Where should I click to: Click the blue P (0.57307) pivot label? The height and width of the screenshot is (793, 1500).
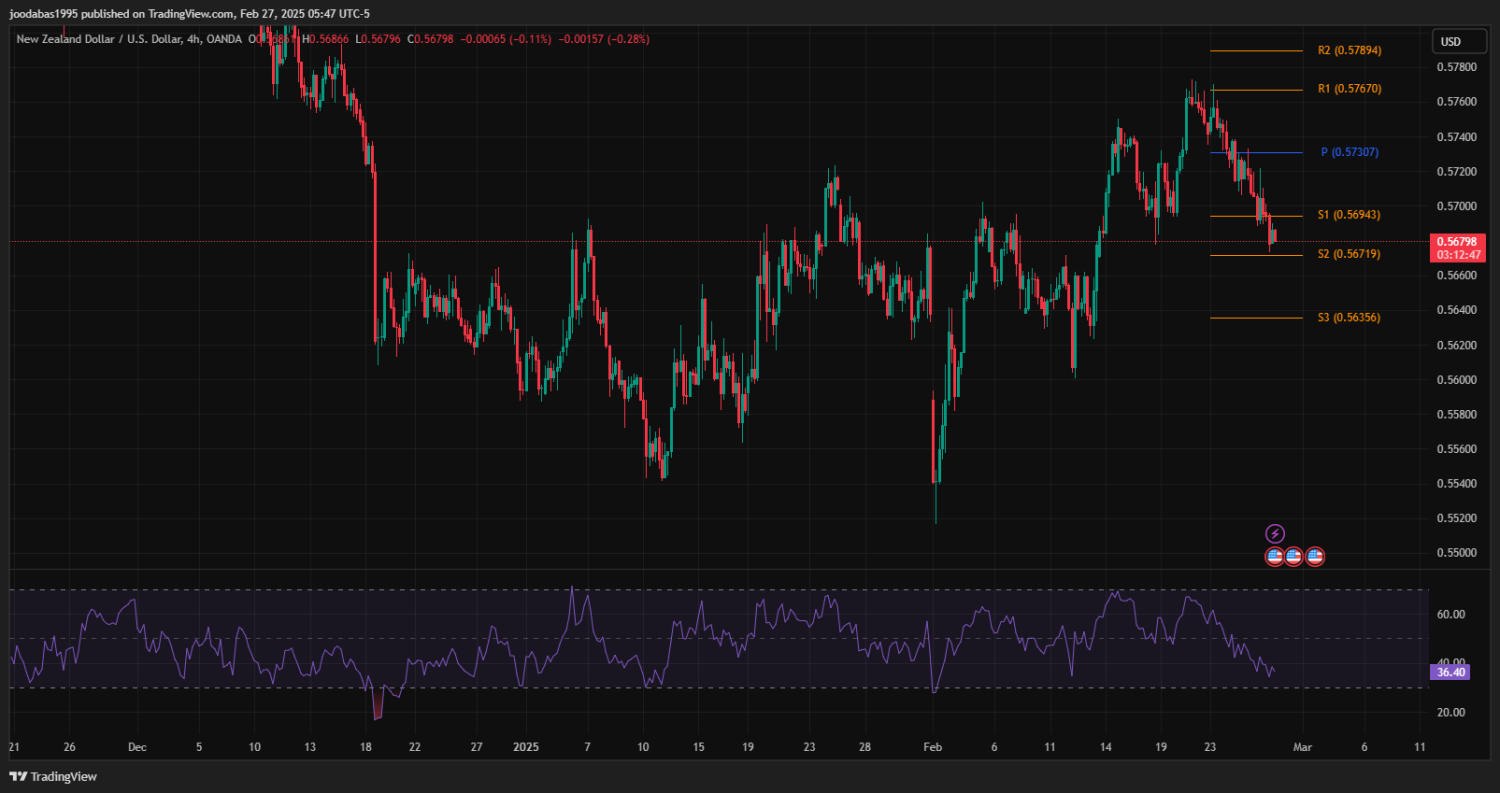coord(1349,152)
